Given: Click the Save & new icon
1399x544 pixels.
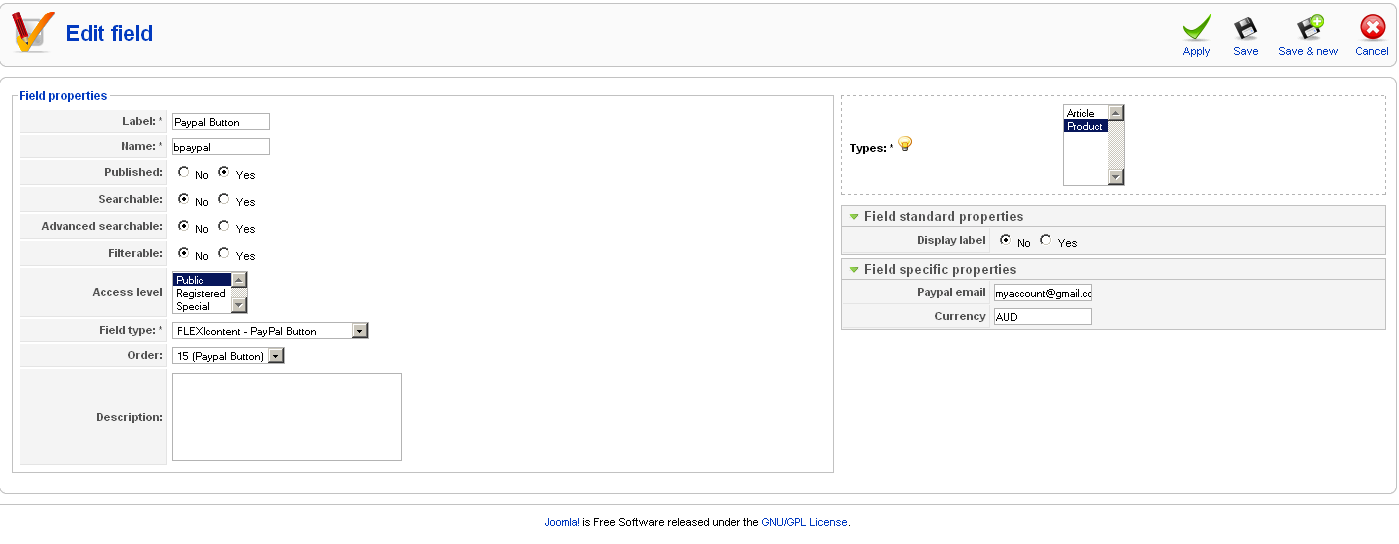Looking at the screenshot, I should [1309, 28].
